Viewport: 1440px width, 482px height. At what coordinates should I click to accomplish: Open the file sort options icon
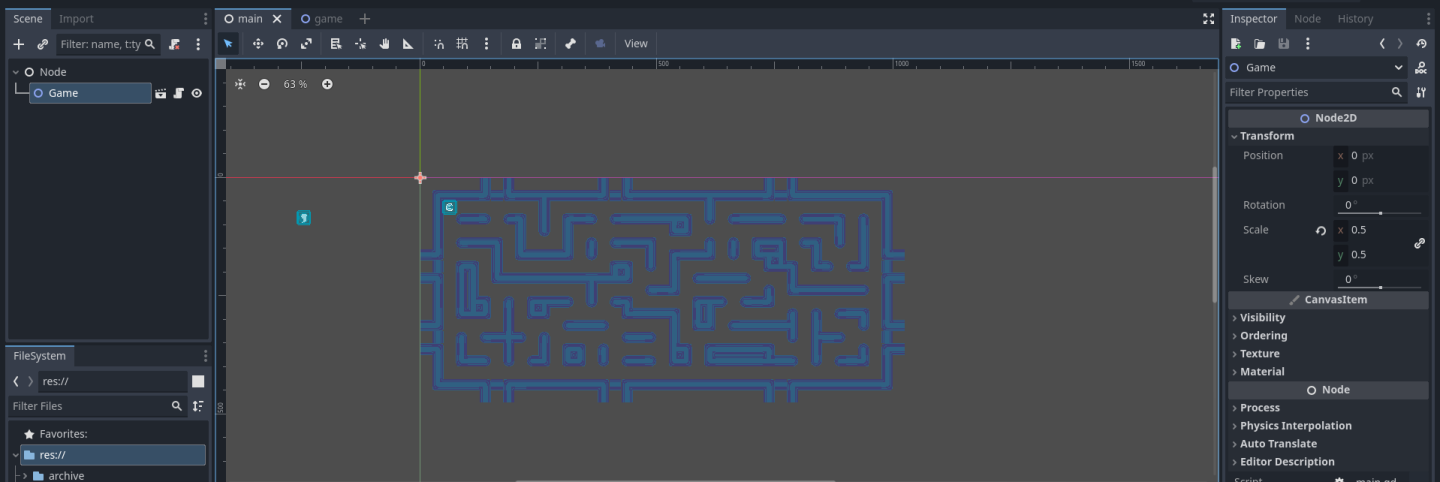pyautogui.click(x=198, y=406)
